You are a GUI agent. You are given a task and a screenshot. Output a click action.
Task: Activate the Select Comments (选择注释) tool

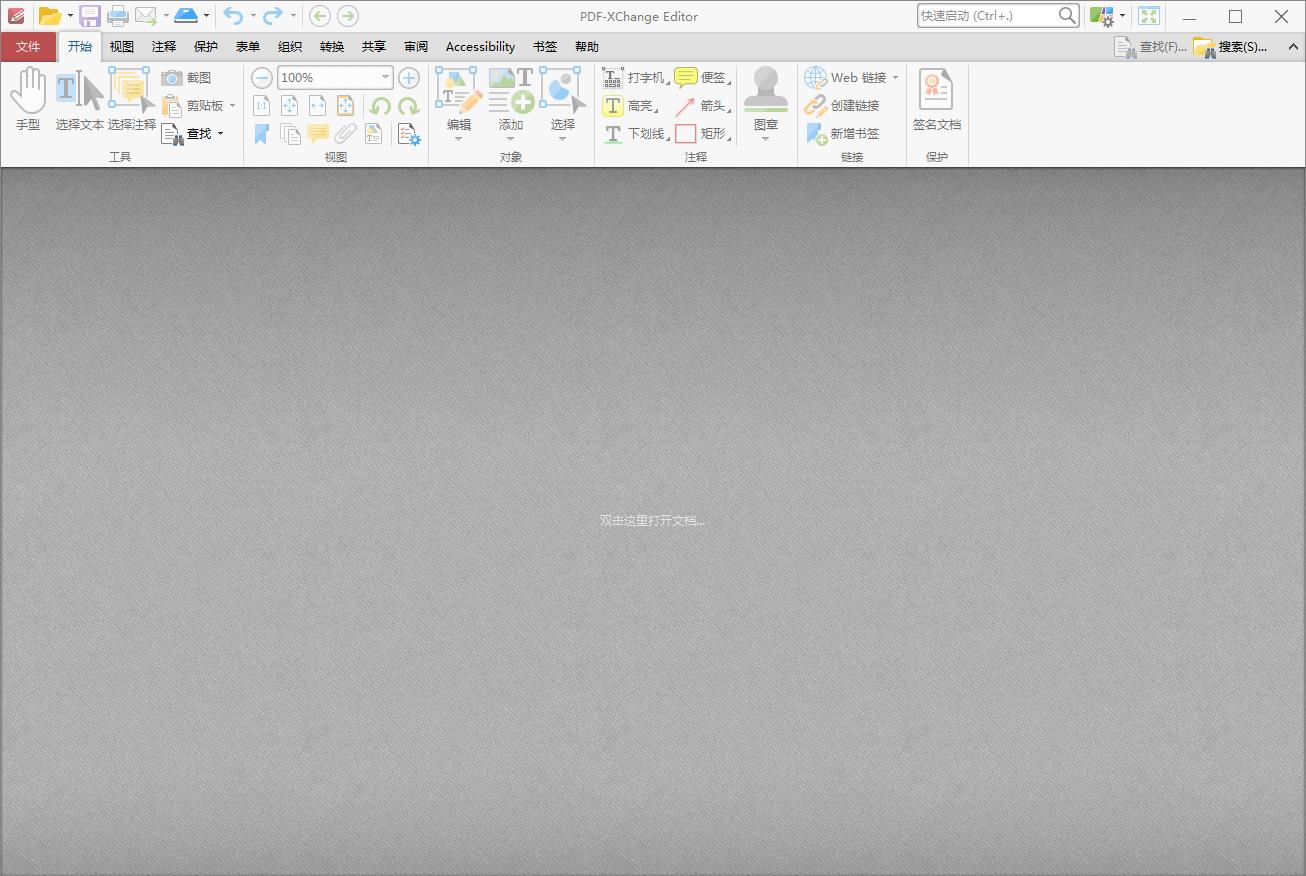(x=132, y=100)
